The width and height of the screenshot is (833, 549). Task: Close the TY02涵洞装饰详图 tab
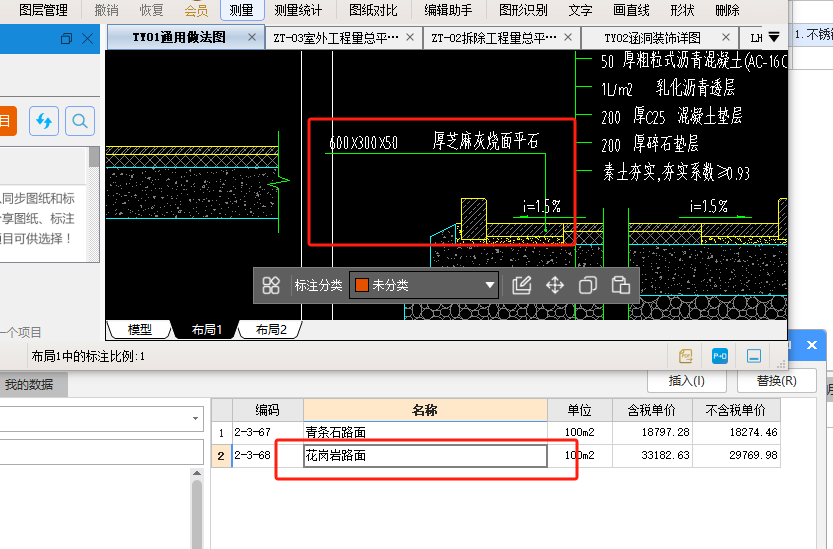(726, 37)
